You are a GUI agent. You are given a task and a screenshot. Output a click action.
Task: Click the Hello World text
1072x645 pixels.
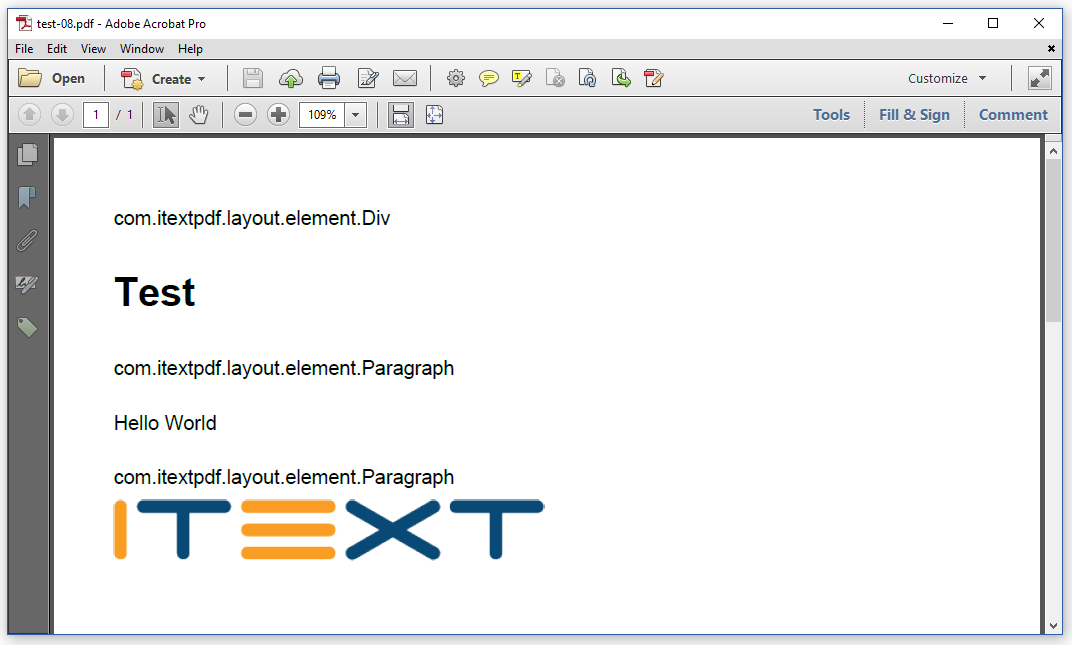(165, 423)
